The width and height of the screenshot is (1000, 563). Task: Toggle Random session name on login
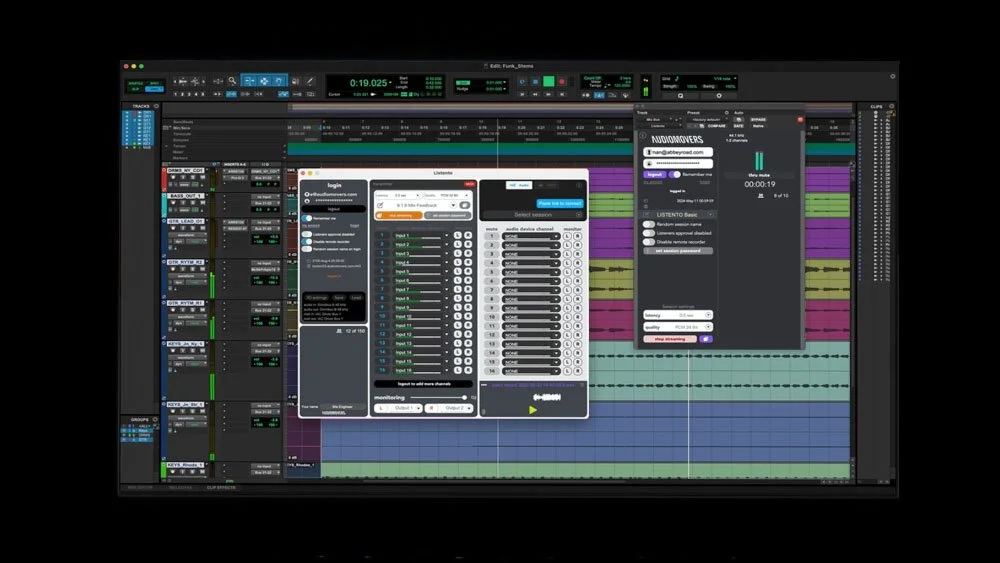click(307, 249)
